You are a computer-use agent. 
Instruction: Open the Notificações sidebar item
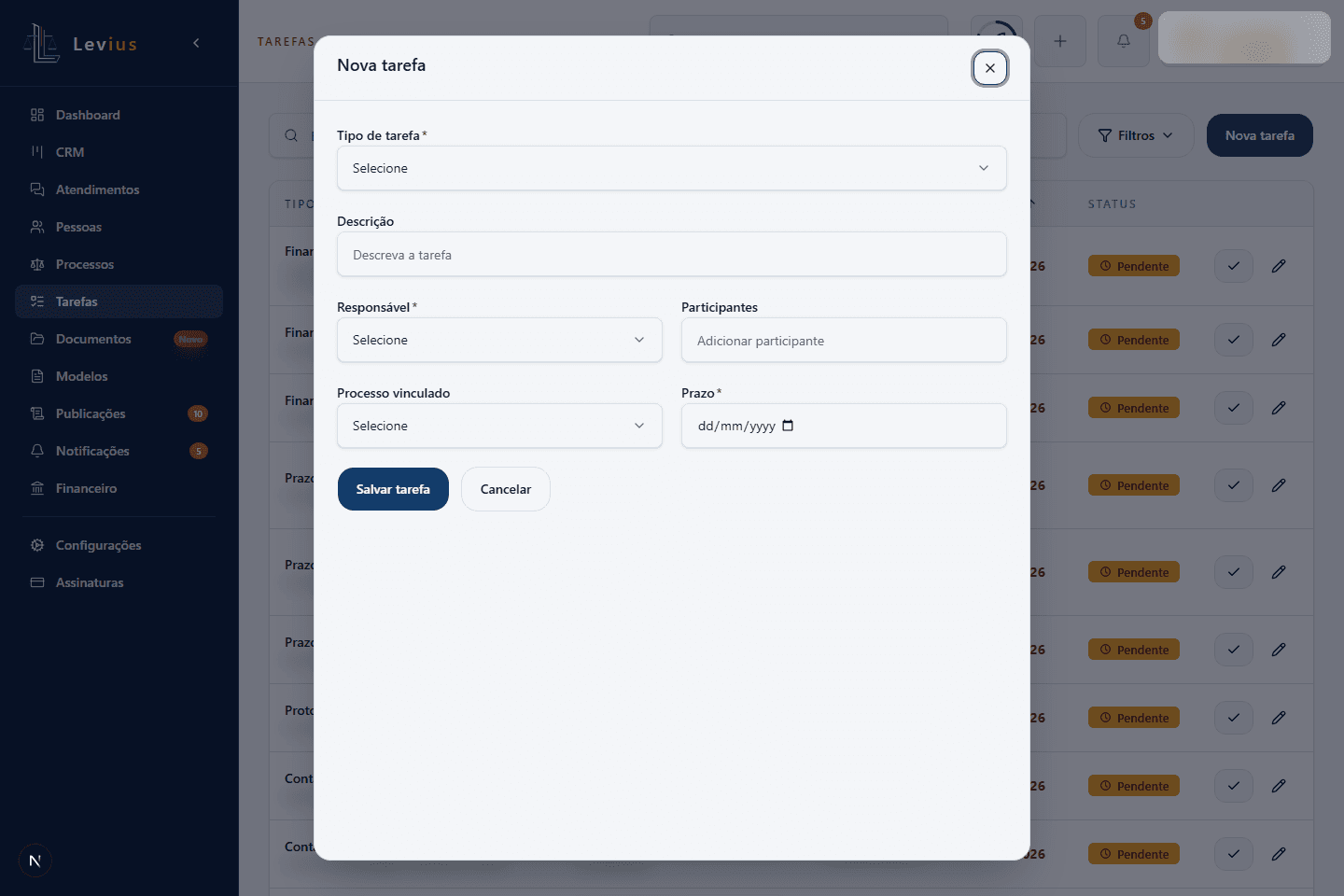(x=119, y=451)
